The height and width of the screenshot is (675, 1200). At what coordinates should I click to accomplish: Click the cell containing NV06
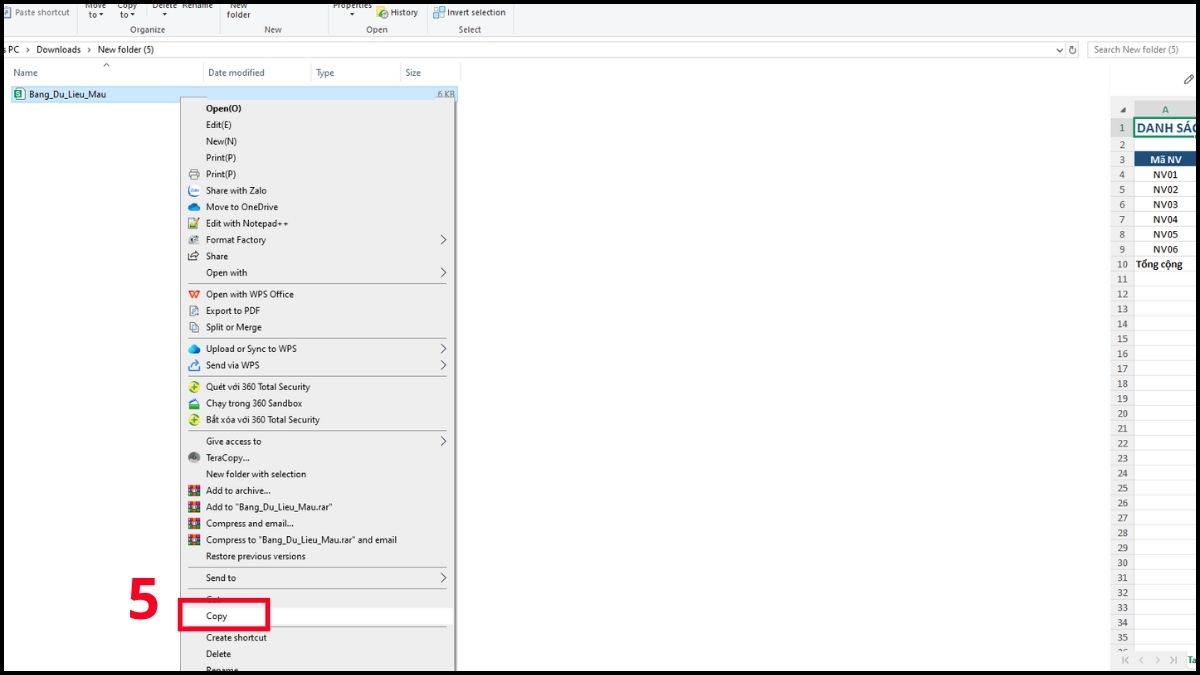(x=1165, y=249)
